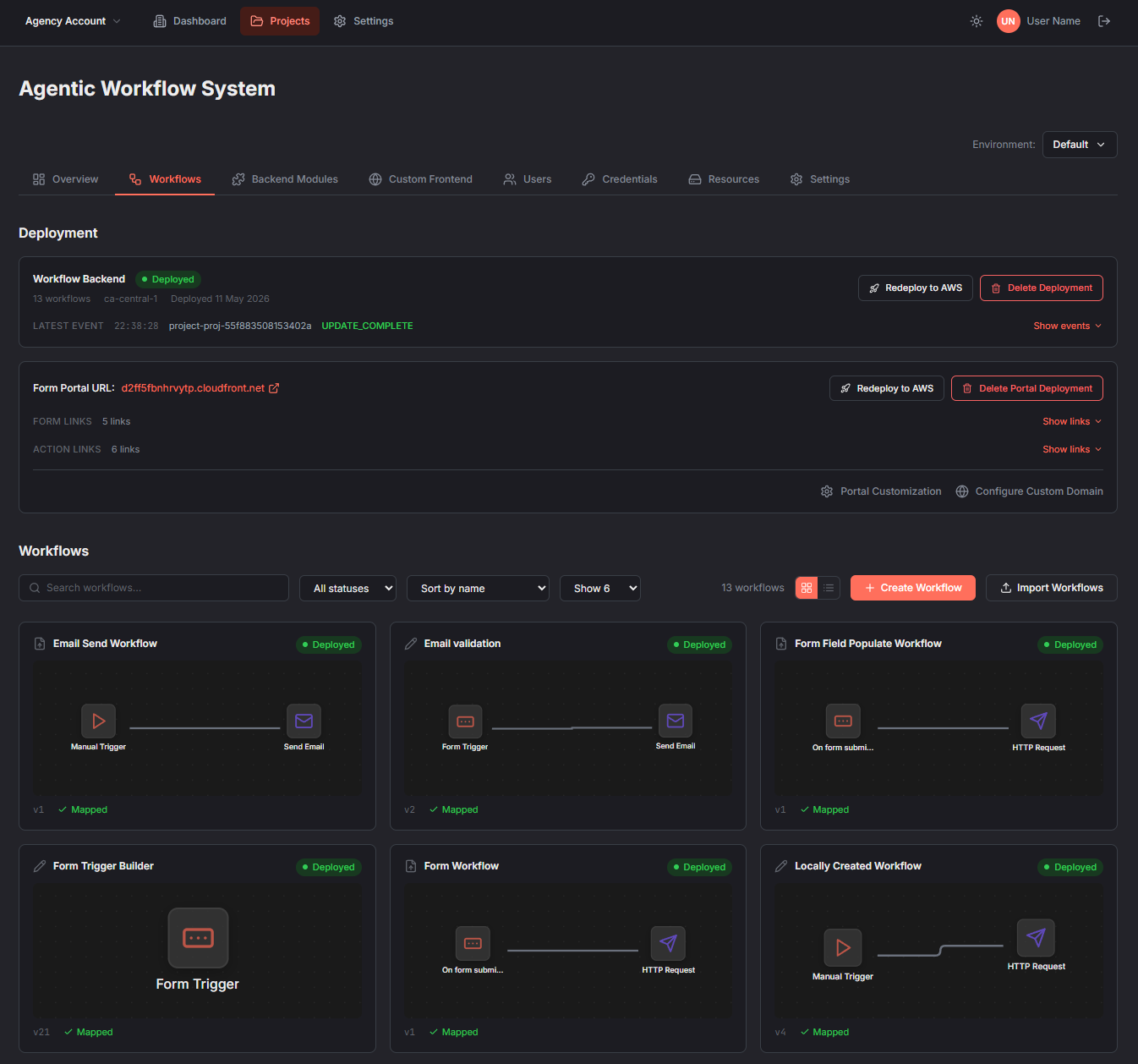Open Configure Custom Domain
This screenshot has width=1138, height=1064.
pos(1029,491)
